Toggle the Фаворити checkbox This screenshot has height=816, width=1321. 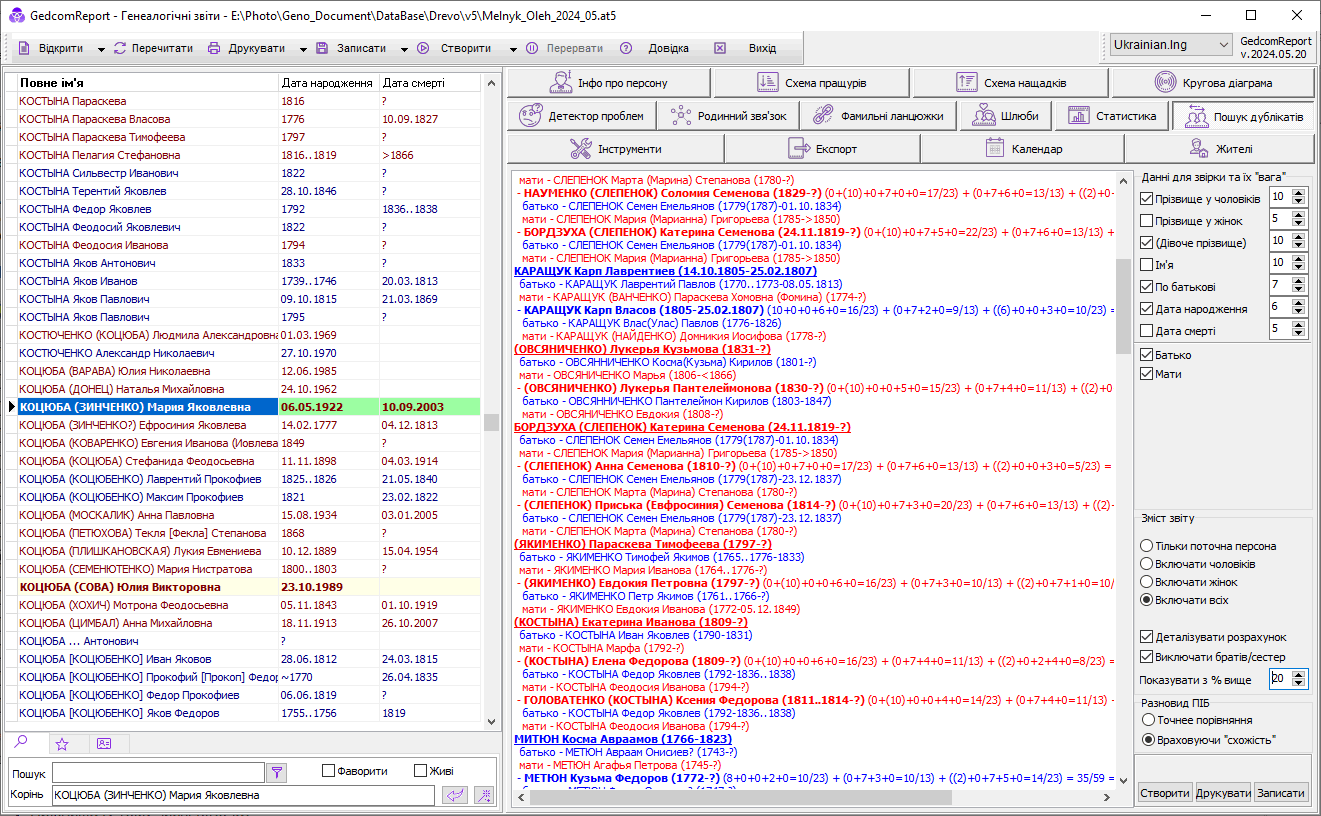click(x=328, y=771)
